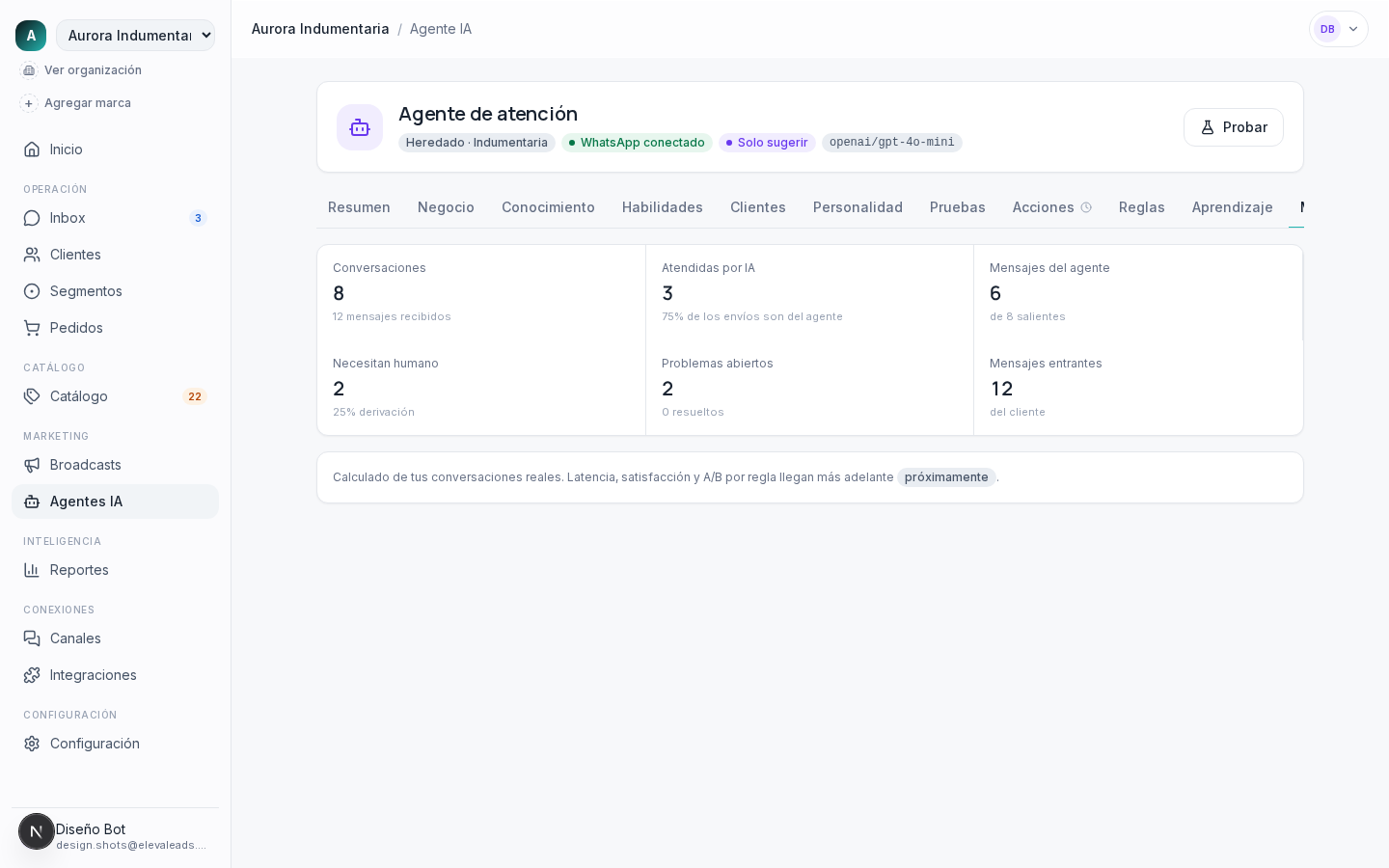Click the Atendidas por IA value 3
The width and height of the screenshot is (1389, 868).
tap(667, 293)
